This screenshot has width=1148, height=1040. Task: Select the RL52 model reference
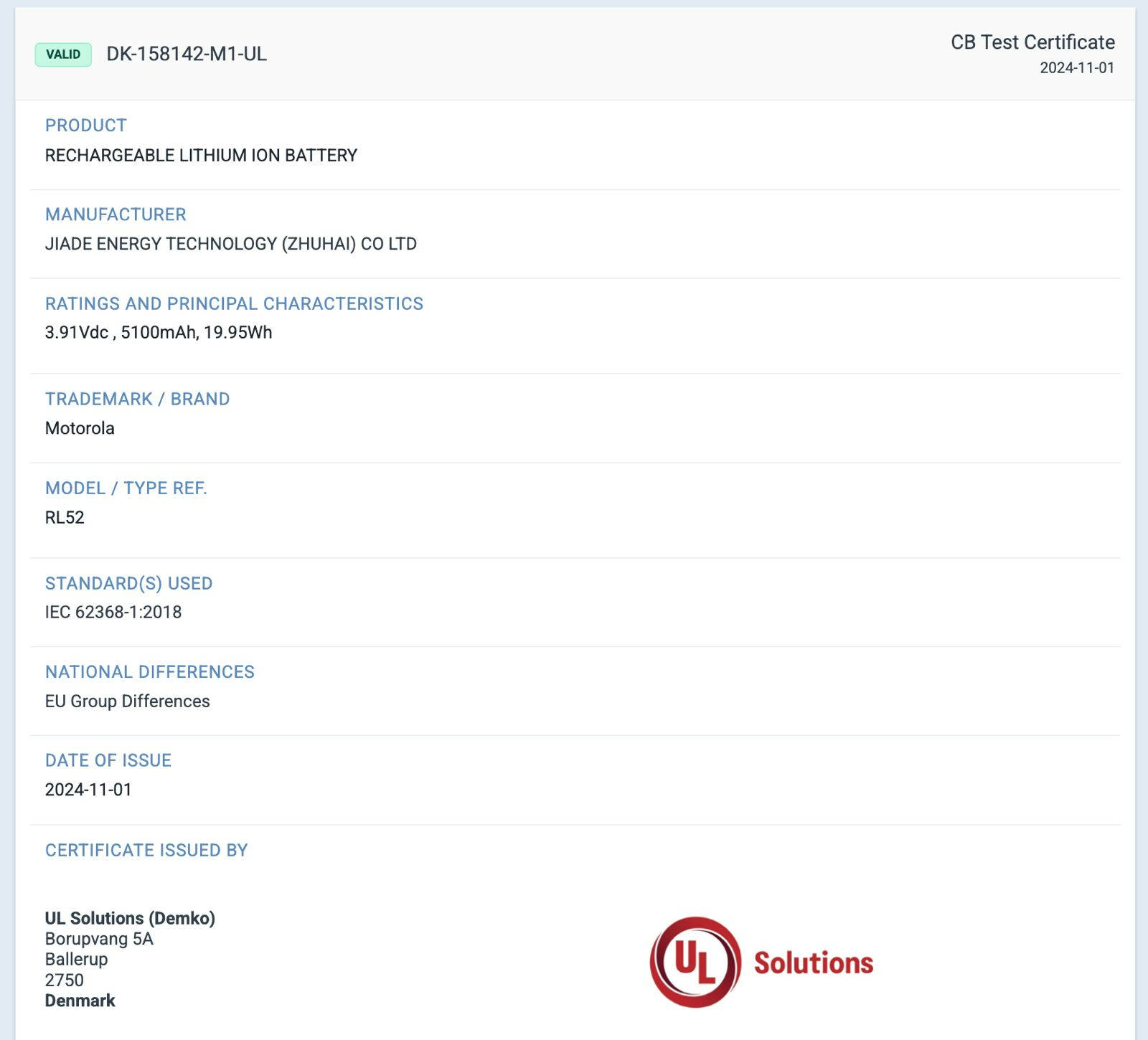65,517
